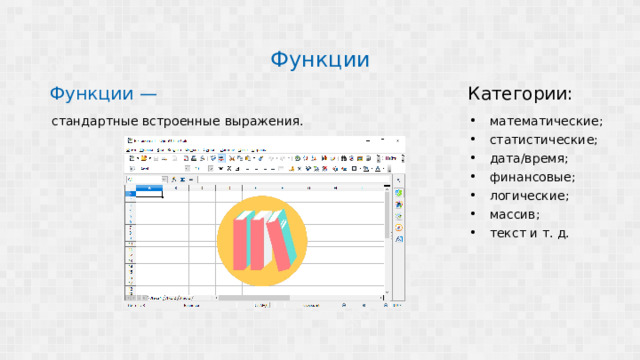Open the Function Wizard from the formula bar
This screenshot has width=640, height=360.
click(x=173, y=180)
